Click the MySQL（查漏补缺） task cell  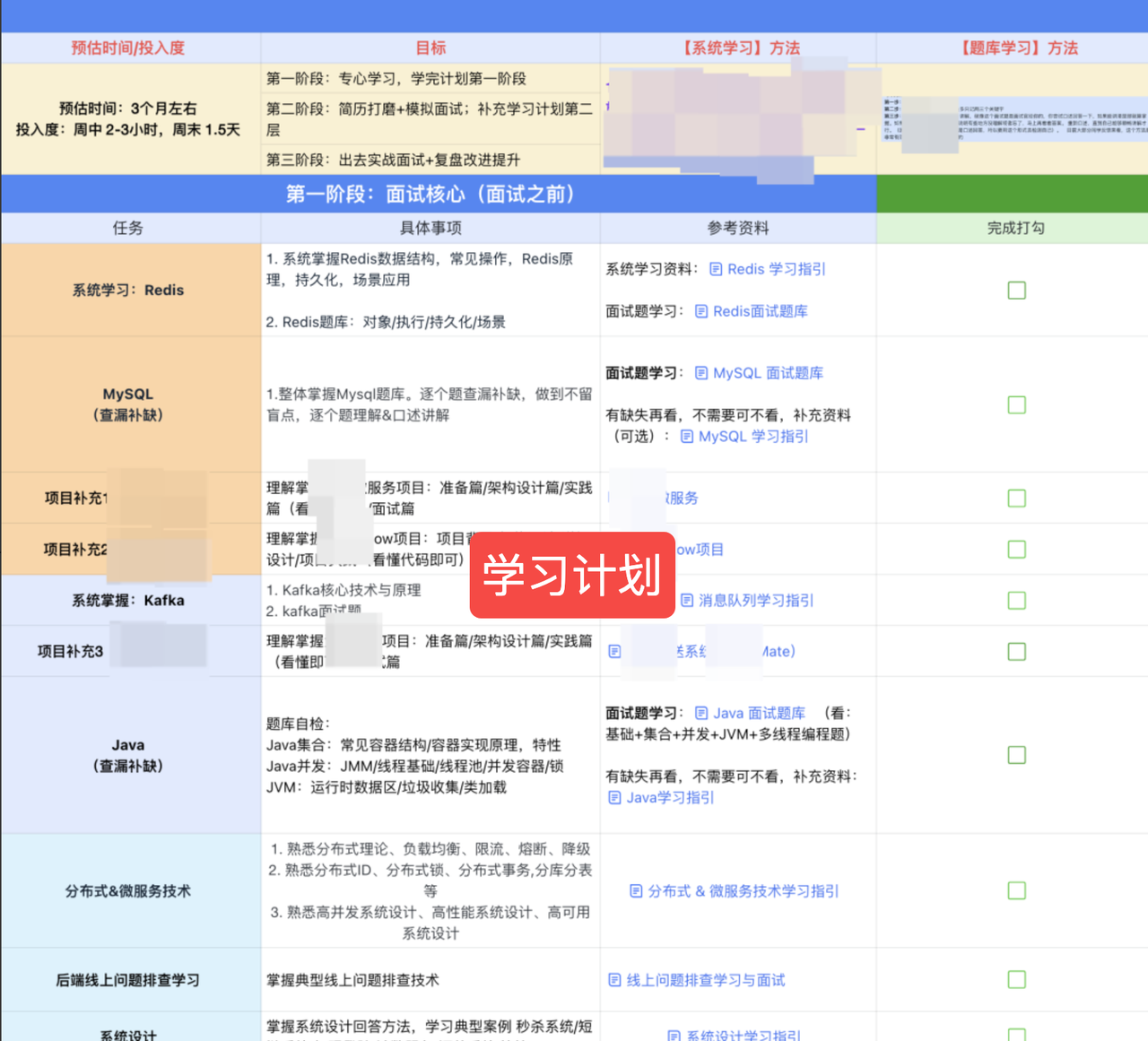131,404
